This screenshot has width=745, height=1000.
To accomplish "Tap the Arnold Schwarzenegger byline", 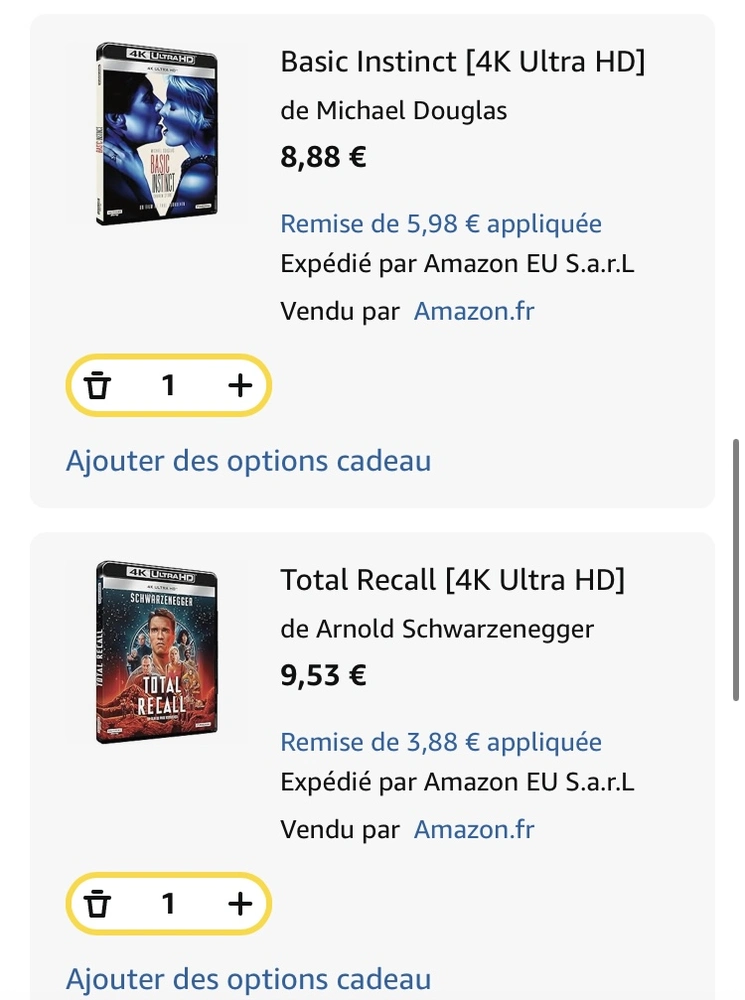I will (437, 629).
